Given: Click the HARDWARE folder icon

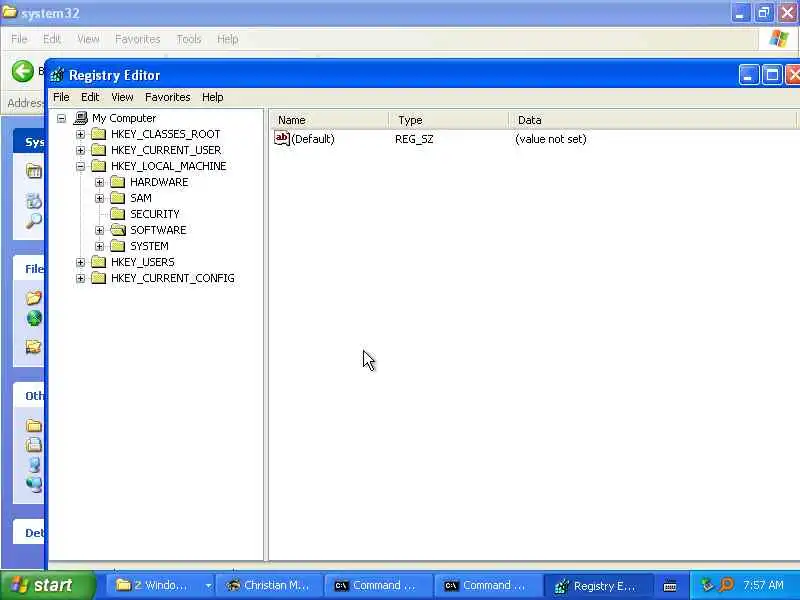Looking at the screenshot, I should [x=117, y=182].
